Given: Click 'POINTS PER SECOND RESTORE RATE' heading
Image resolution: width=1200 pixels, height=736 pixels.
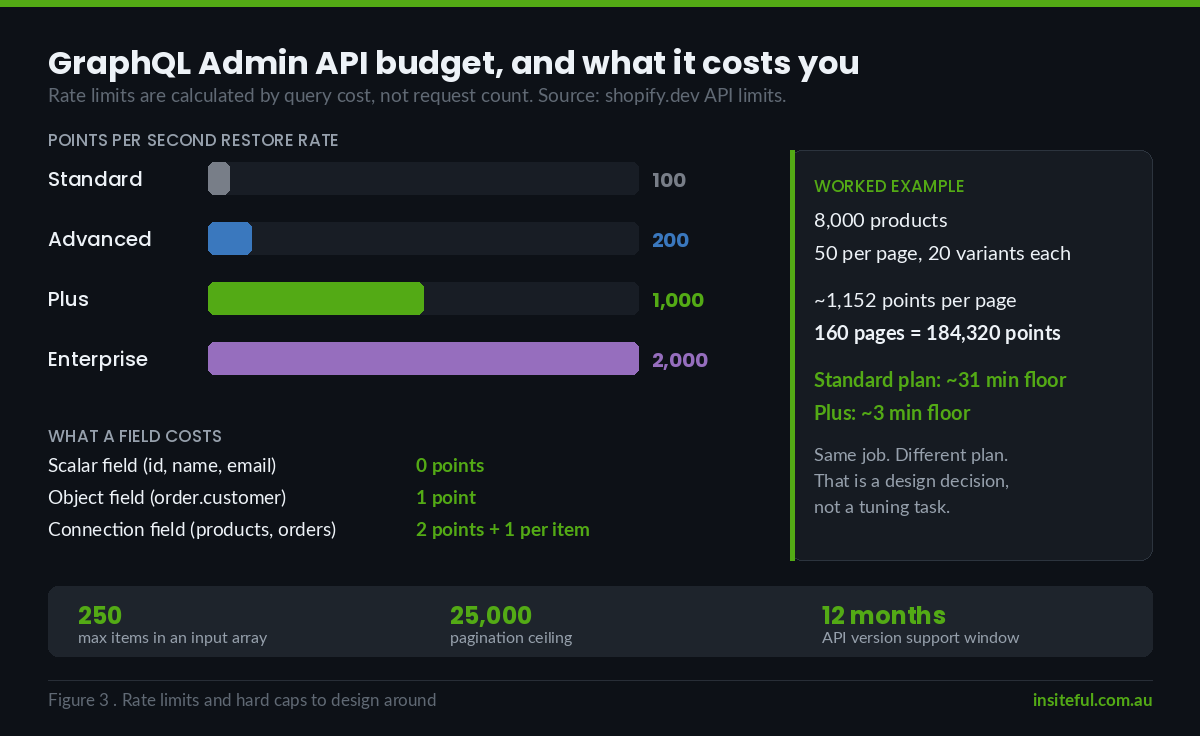Looking at the screenshot, I should pyautogui.click(x=193, y=141).
